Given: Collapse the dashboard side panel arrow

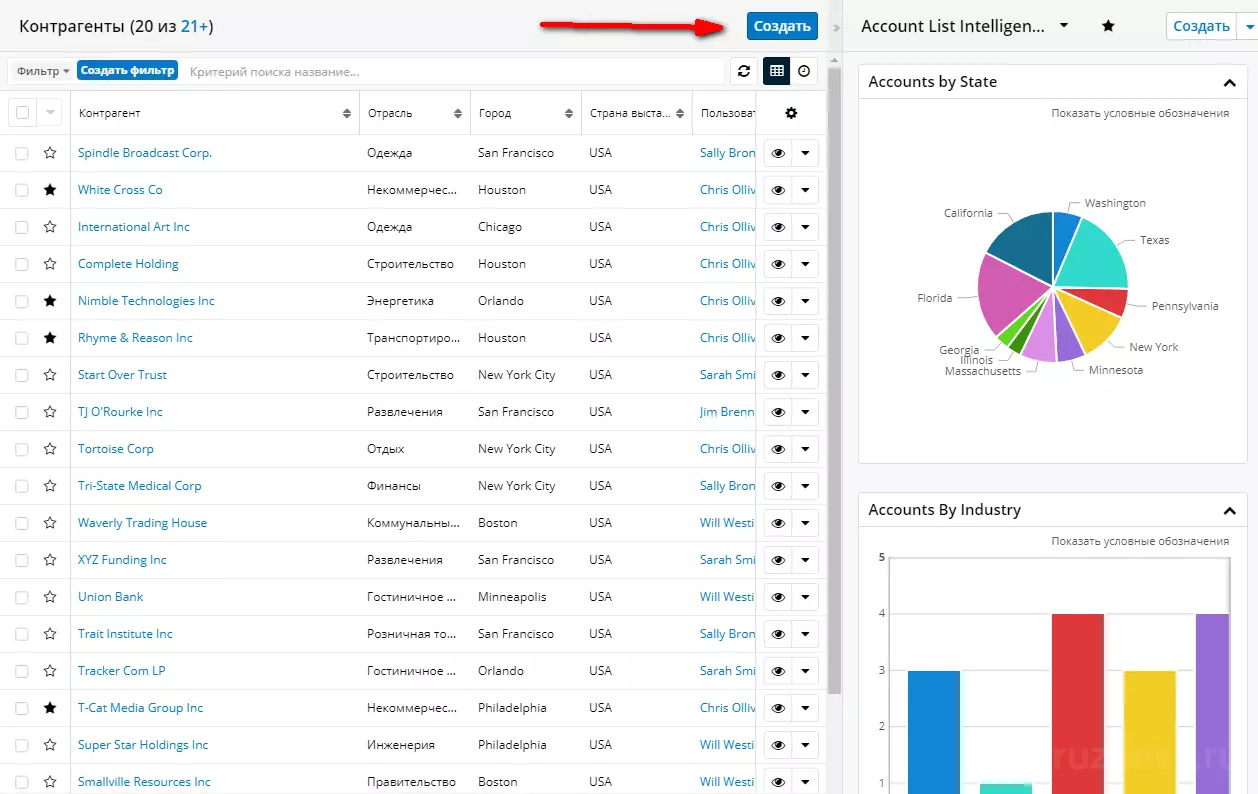Looking at the screenshot, I should 836,27.
